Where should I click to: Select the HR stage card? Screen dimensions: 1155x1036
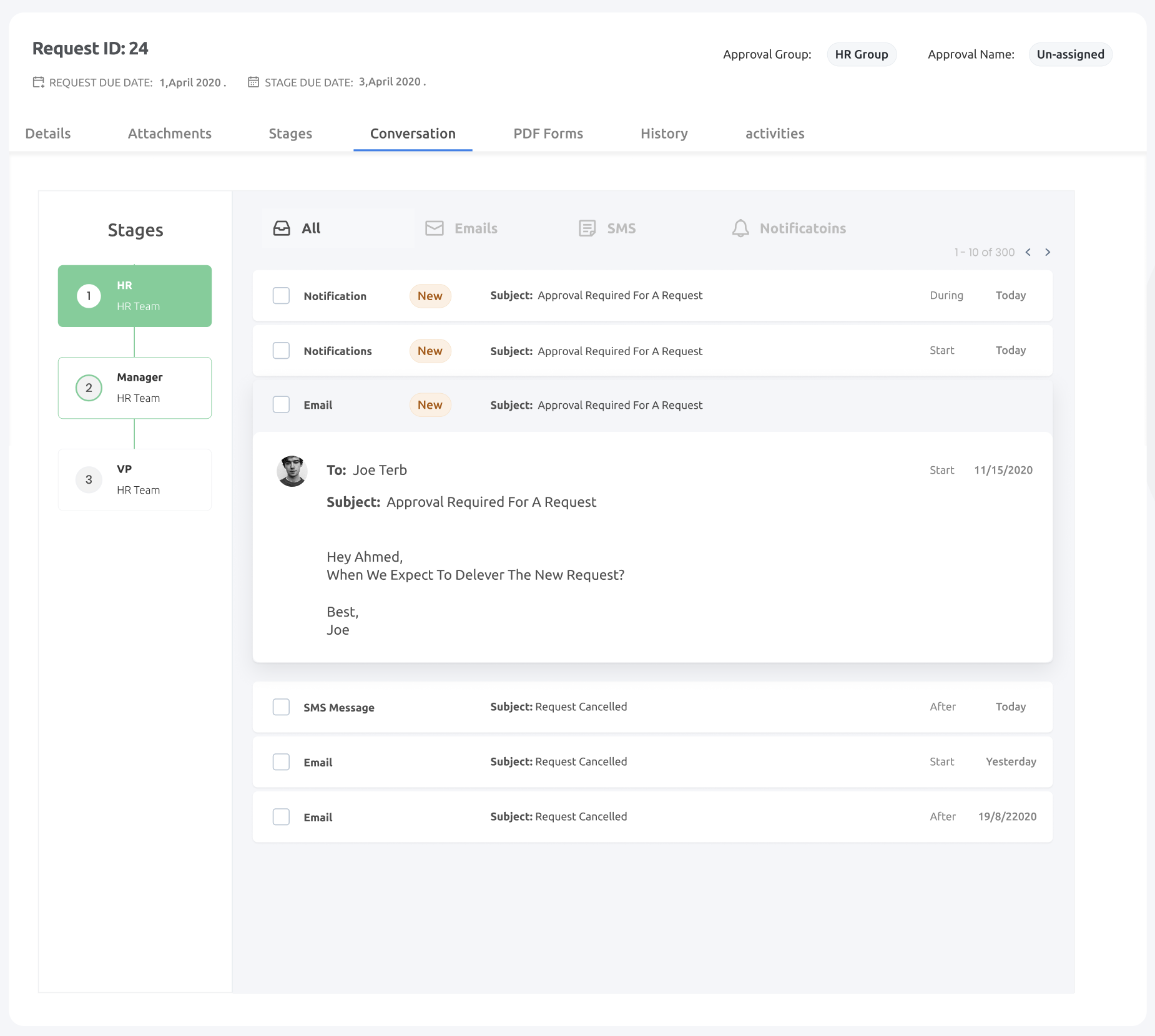pyautogui.click(x=135, y=296)
